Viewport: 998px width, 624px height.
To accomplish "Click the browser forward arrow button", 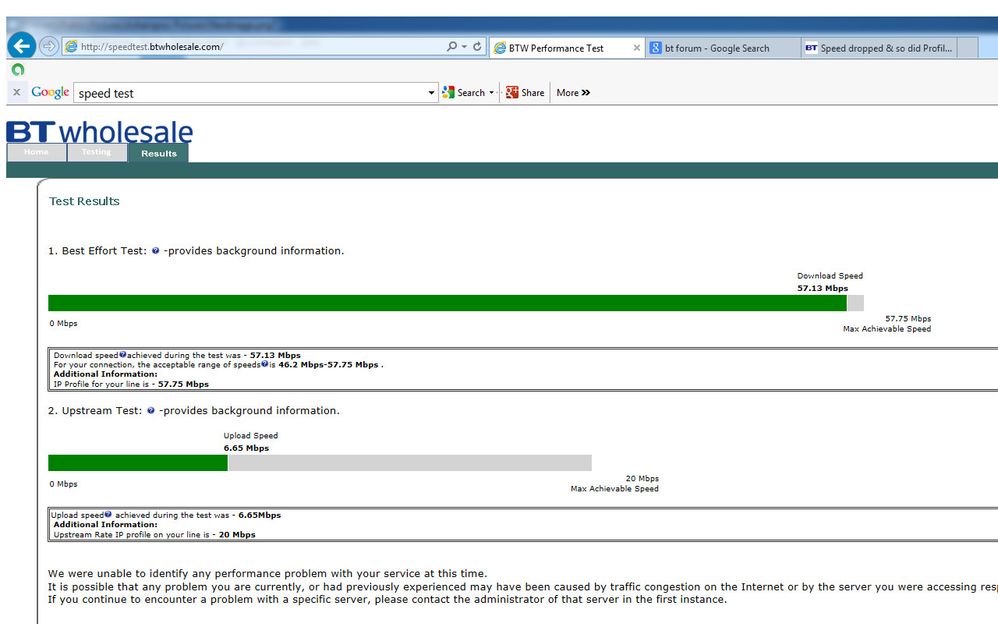I will pyautogui.click(x=48, y=46).
